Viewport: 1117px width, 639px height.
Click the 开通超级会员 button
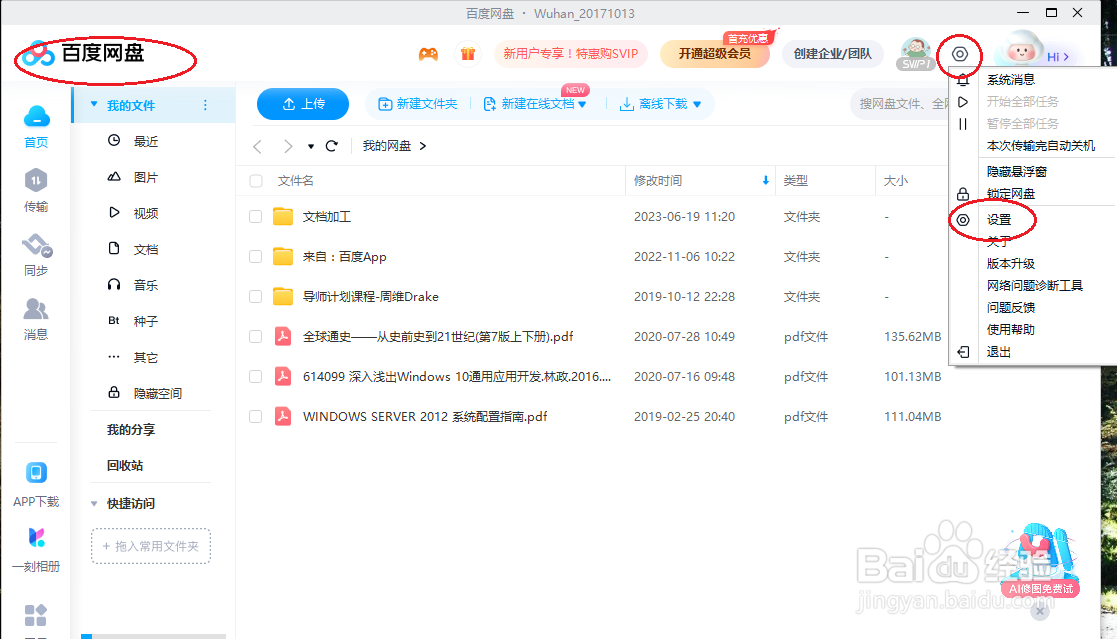tap(715, 54)
